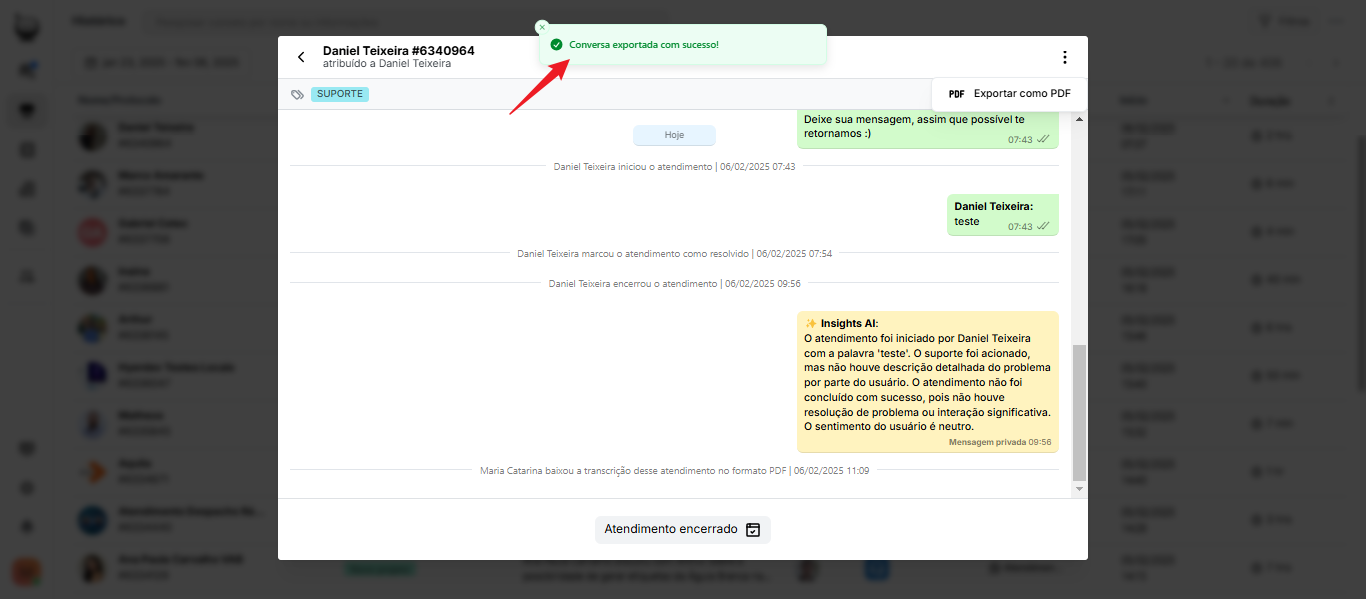Select the SUPORTE tag label
The height and width of the screenshot is (599, 1366).
click(340, 95)
